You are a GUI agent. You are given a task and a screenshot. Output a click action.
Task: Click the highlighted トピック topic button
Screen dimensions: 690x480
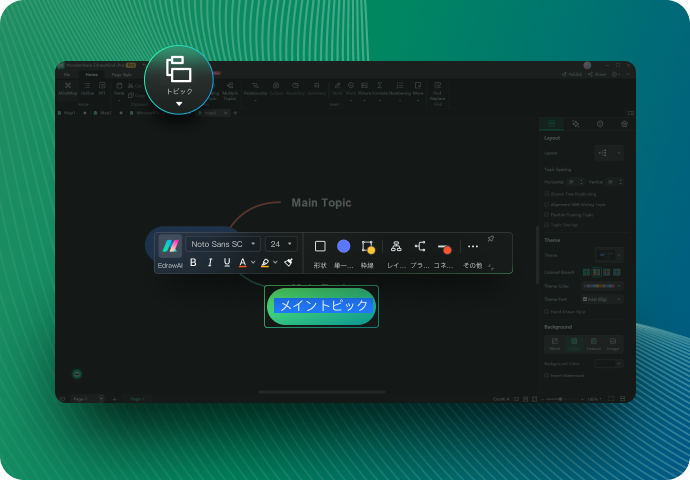tap(179, 77)
